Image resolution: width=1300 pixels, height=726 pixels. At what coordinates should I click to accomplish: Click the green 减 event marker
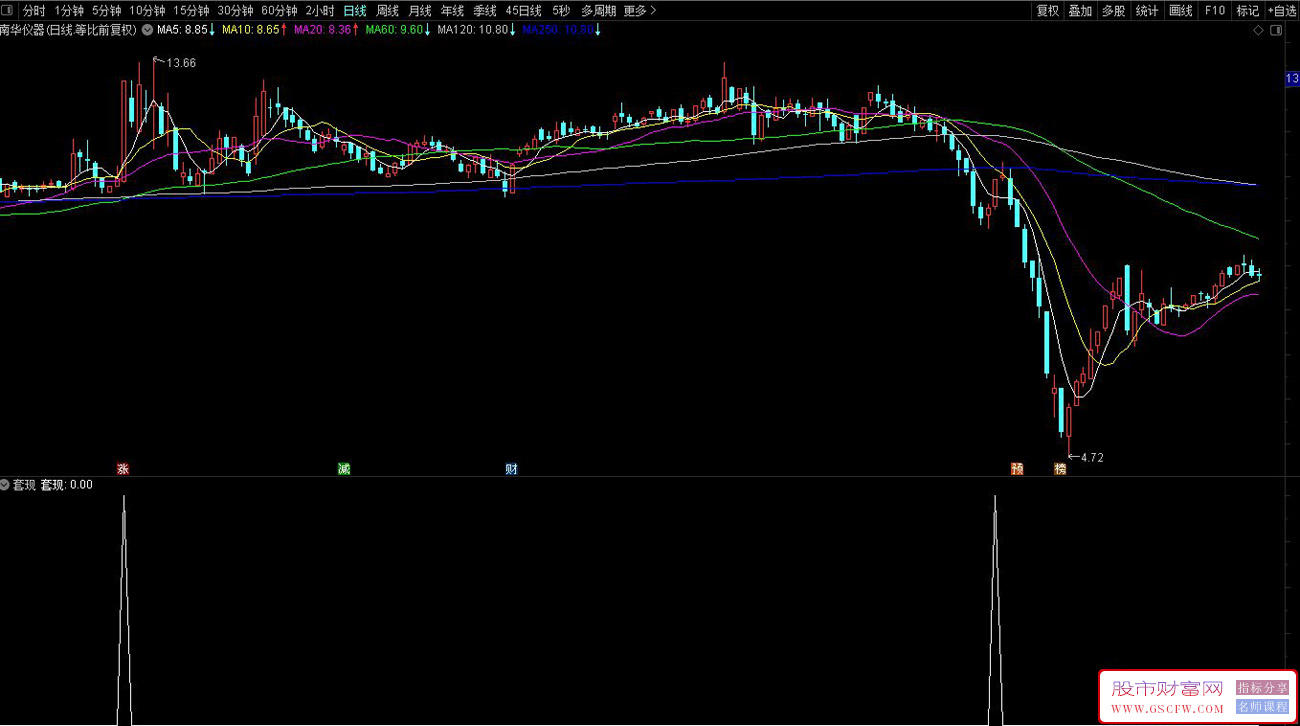[344, 468]
